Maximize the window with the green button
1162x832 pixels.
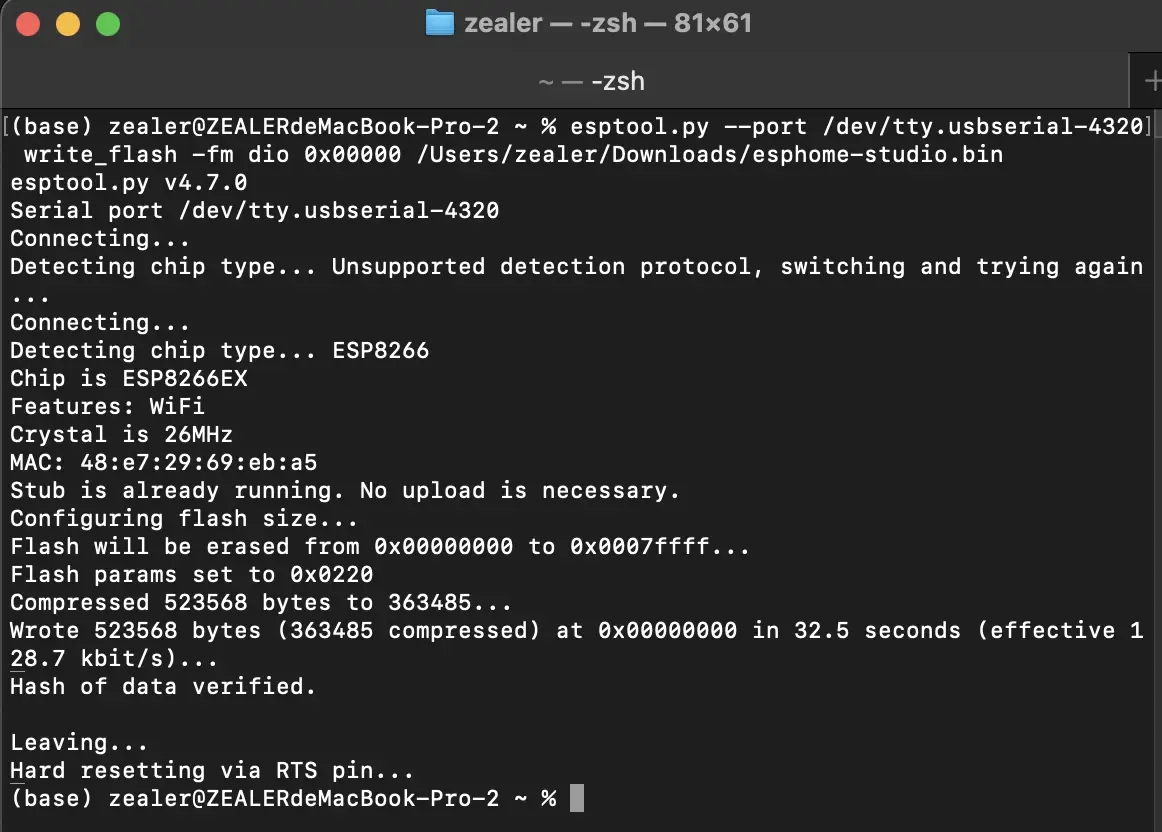108,24
